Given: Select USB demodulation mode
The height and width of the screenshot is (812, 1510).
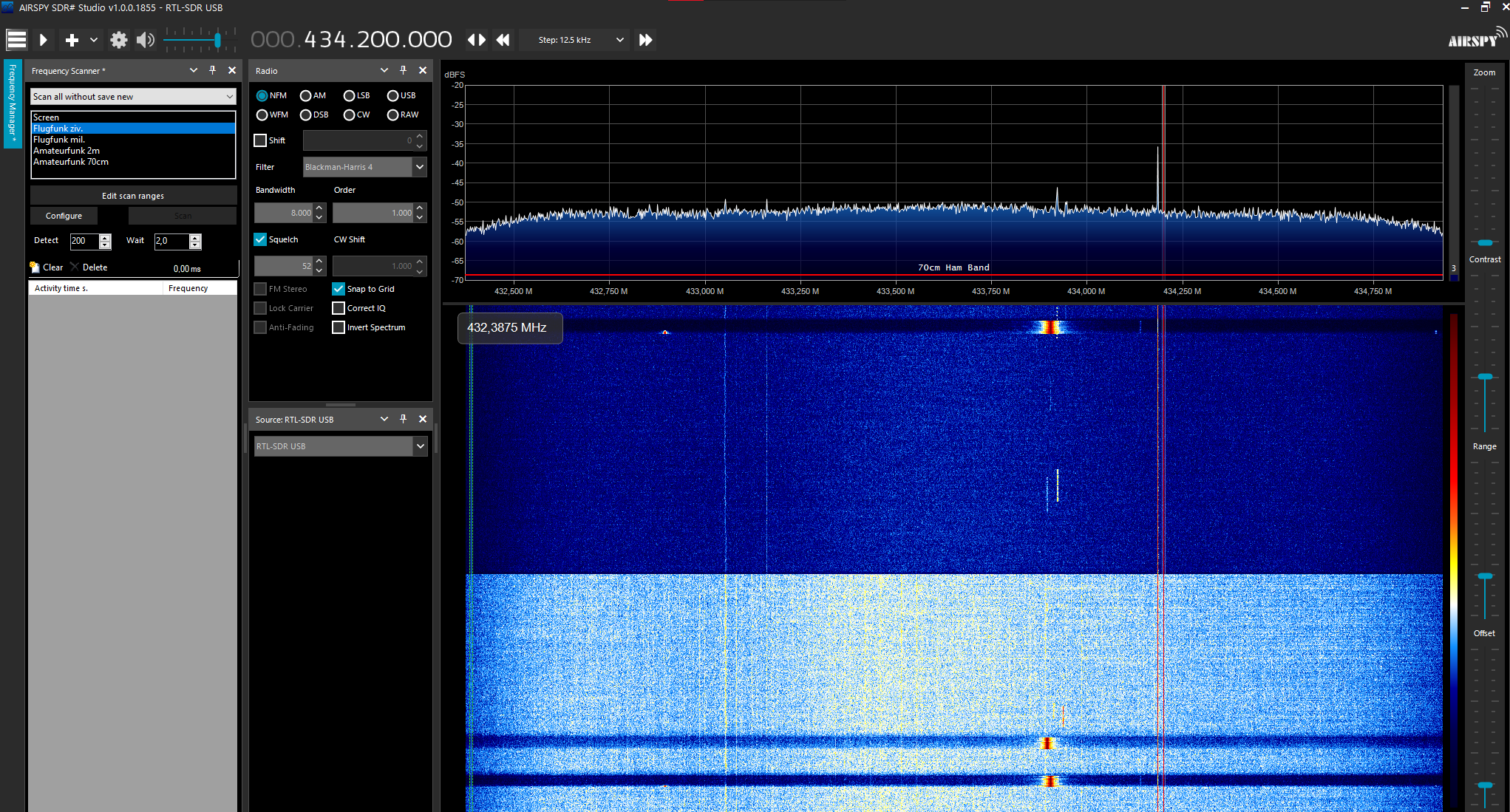Looking at the screenshot, I should 401,95.
